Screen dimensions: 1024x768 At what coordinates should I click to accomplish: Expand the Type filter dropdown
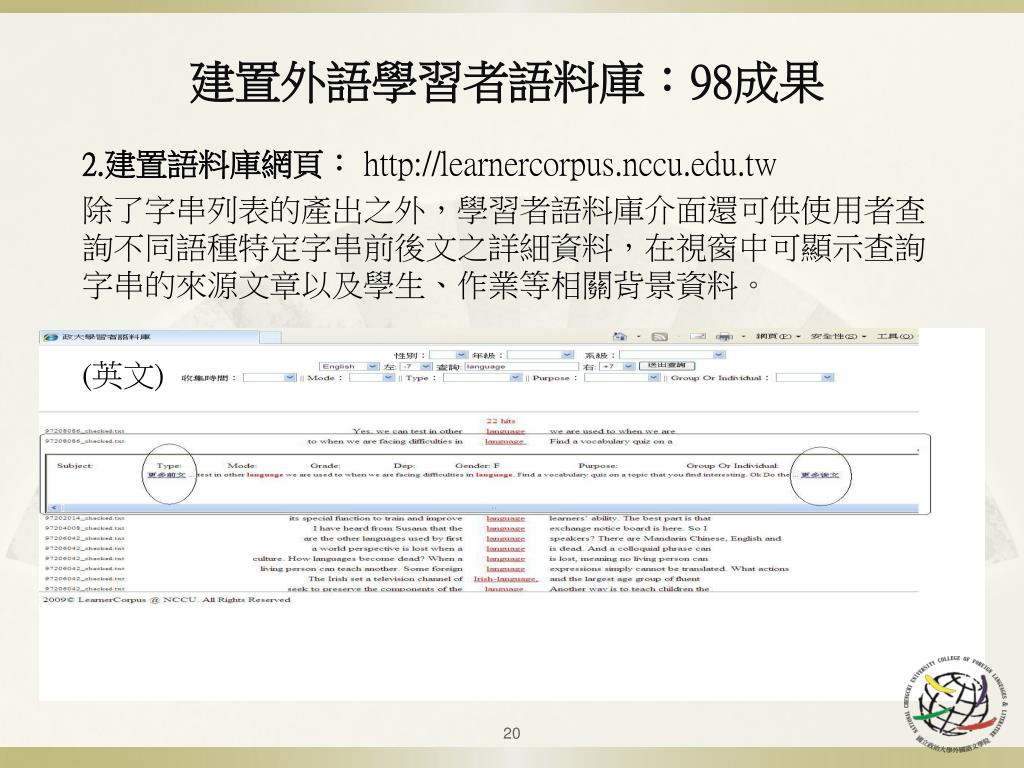click(483, 378)
